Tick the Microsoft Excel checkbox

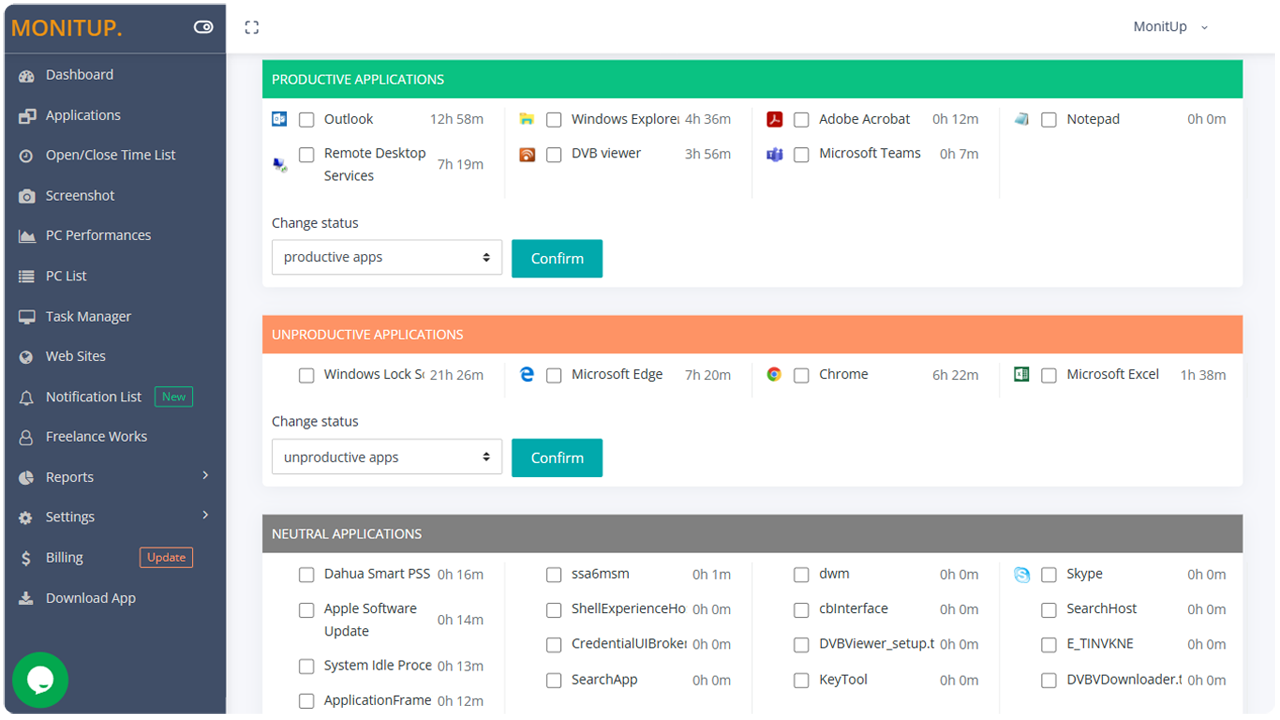point(1049,376)
